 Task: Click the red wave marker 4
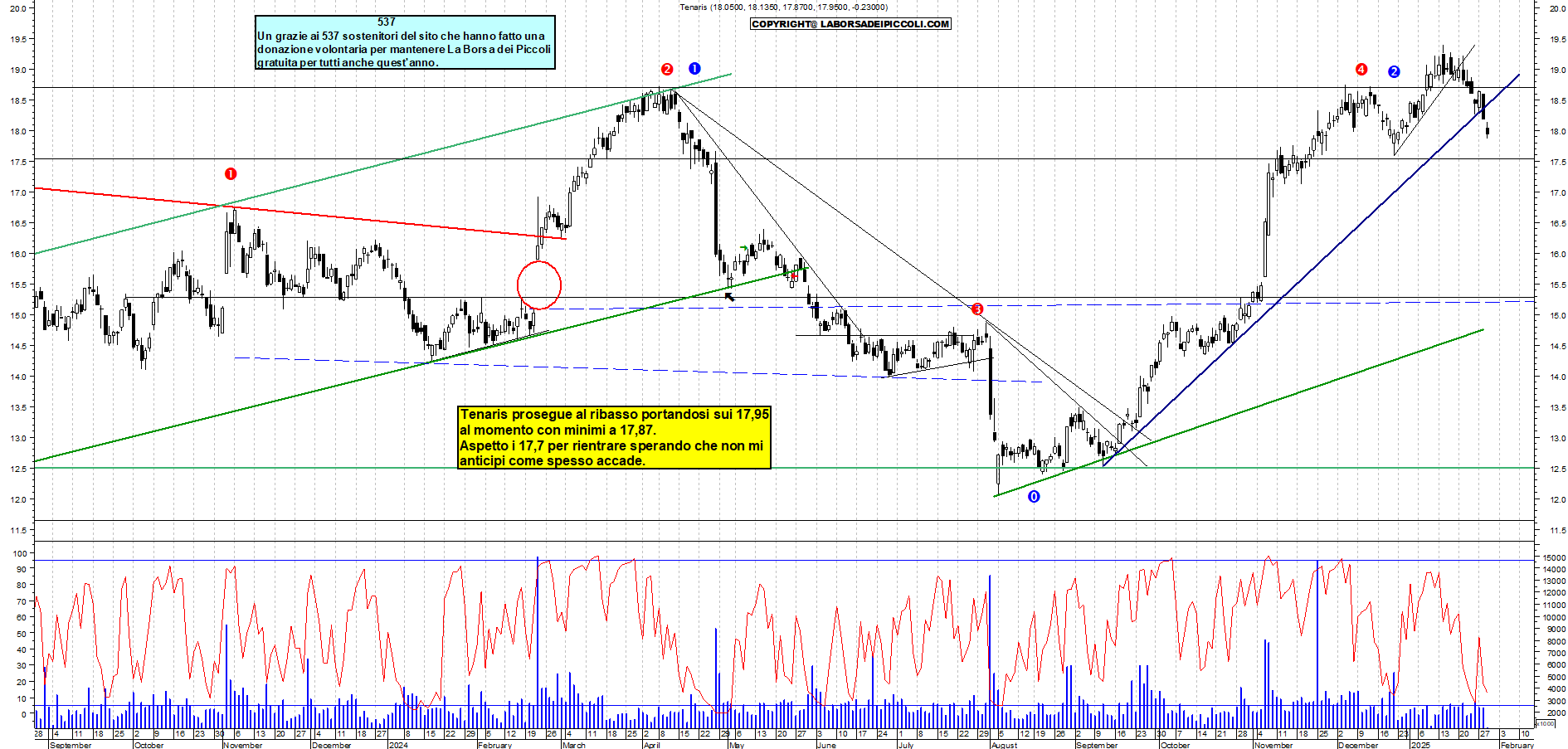pos(1361,70)
